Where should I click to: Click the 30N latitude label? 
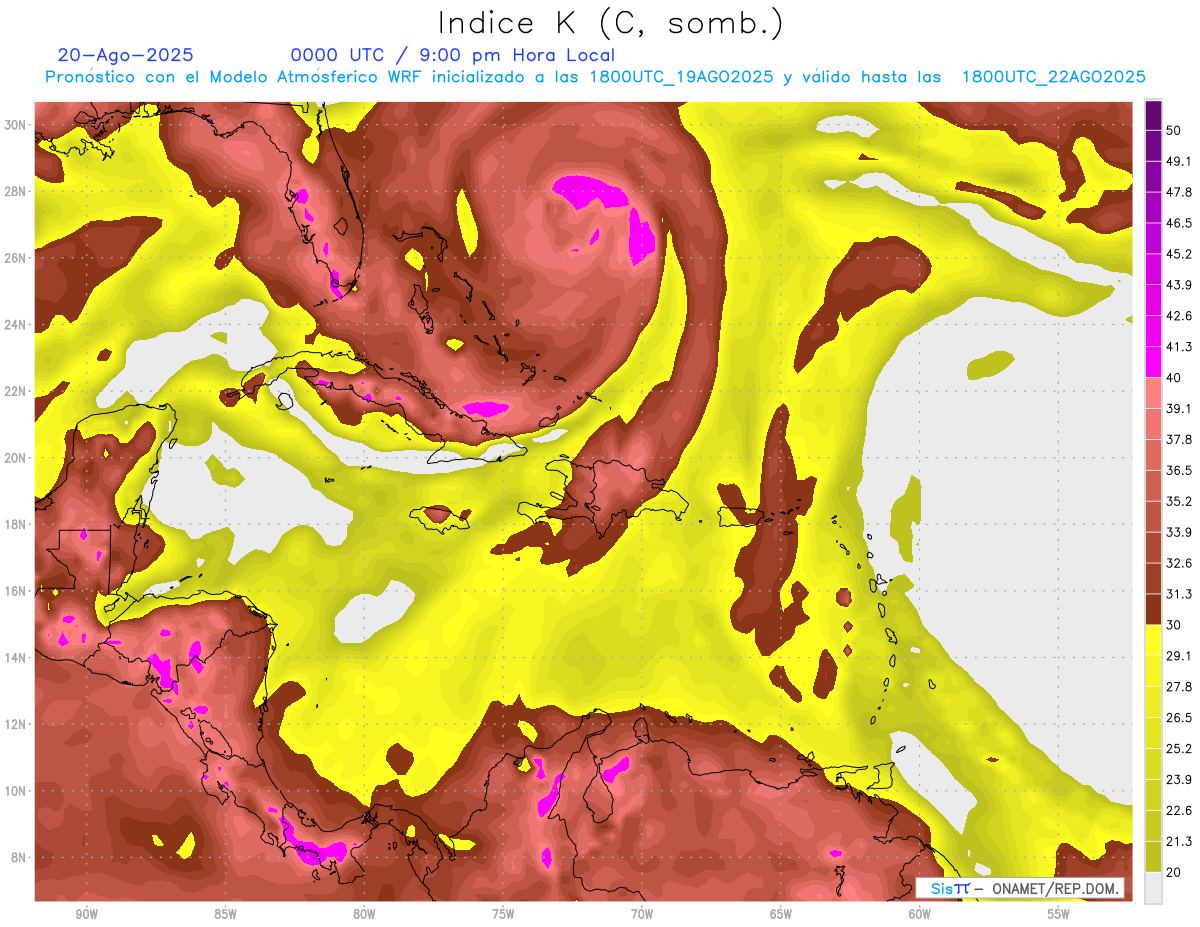(x=16, y=125)
